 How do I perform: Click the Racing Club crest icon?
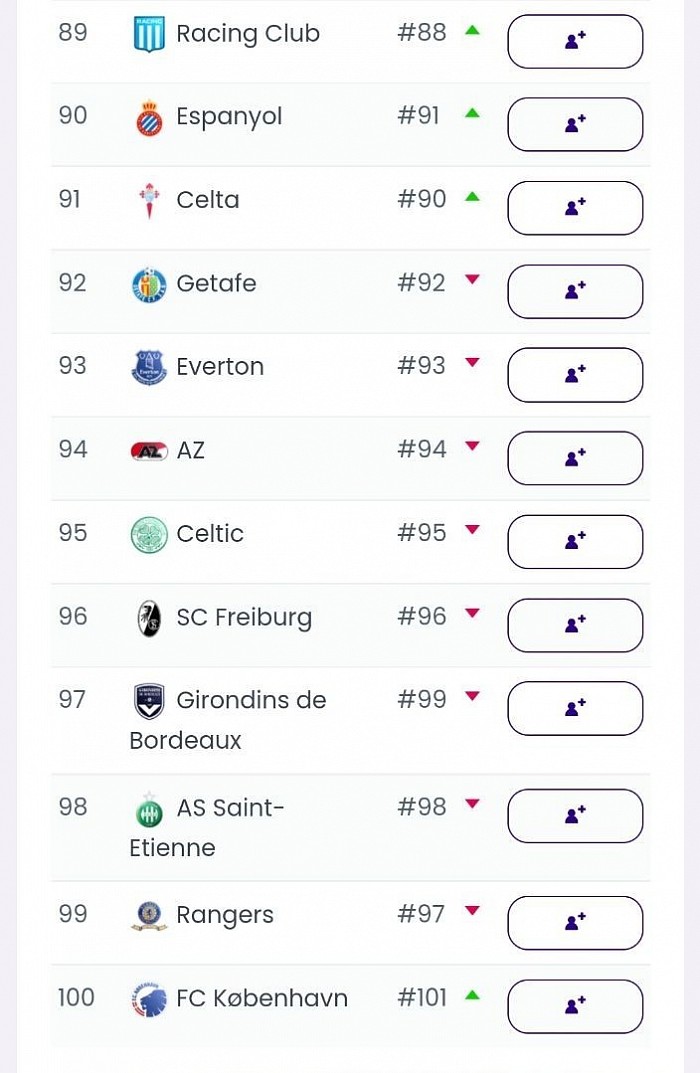(148, 34)
